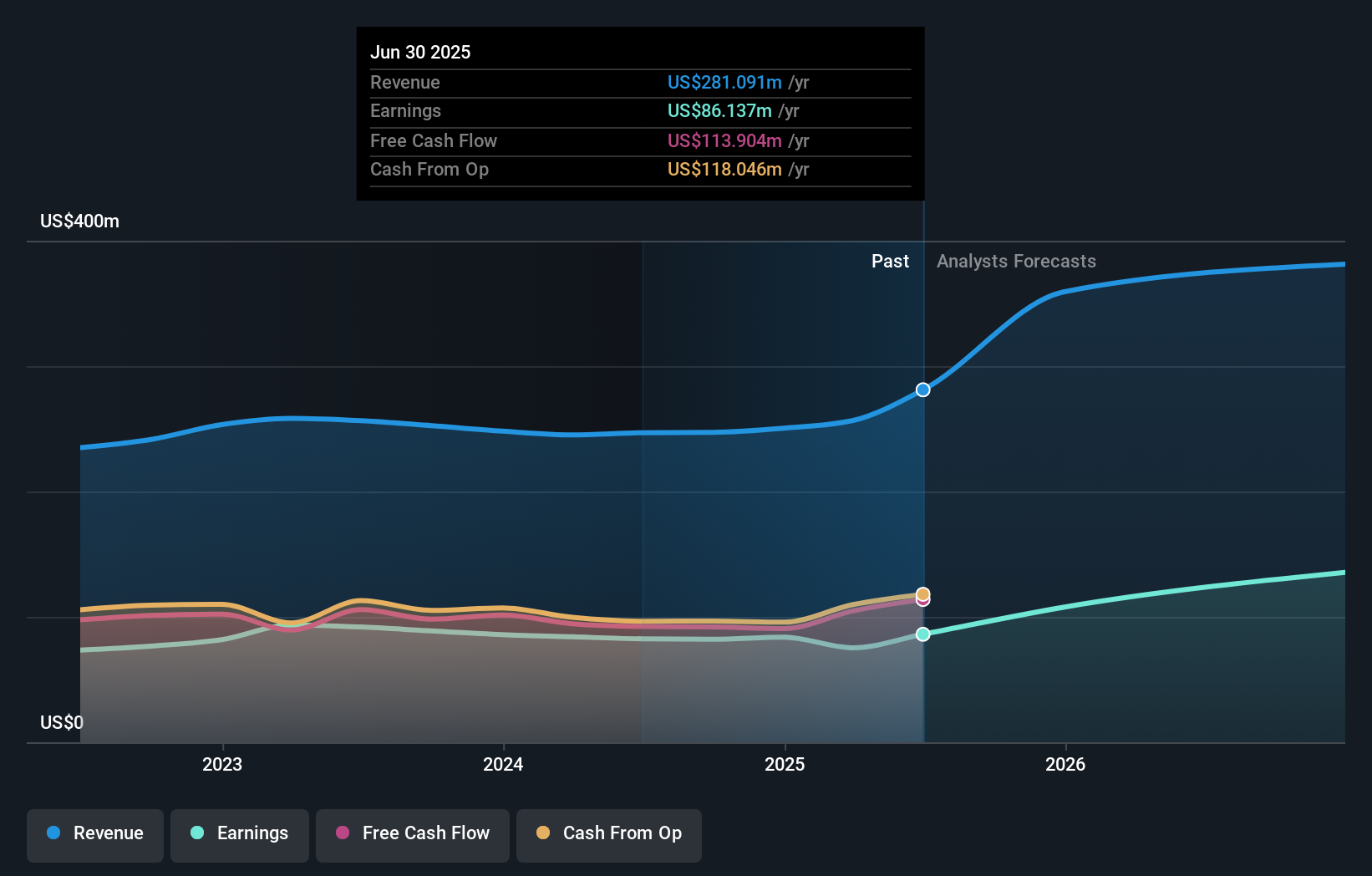Hide the Earnings line via its legend button
This screenshot has width=1372, height=876.
click(240, 835)
